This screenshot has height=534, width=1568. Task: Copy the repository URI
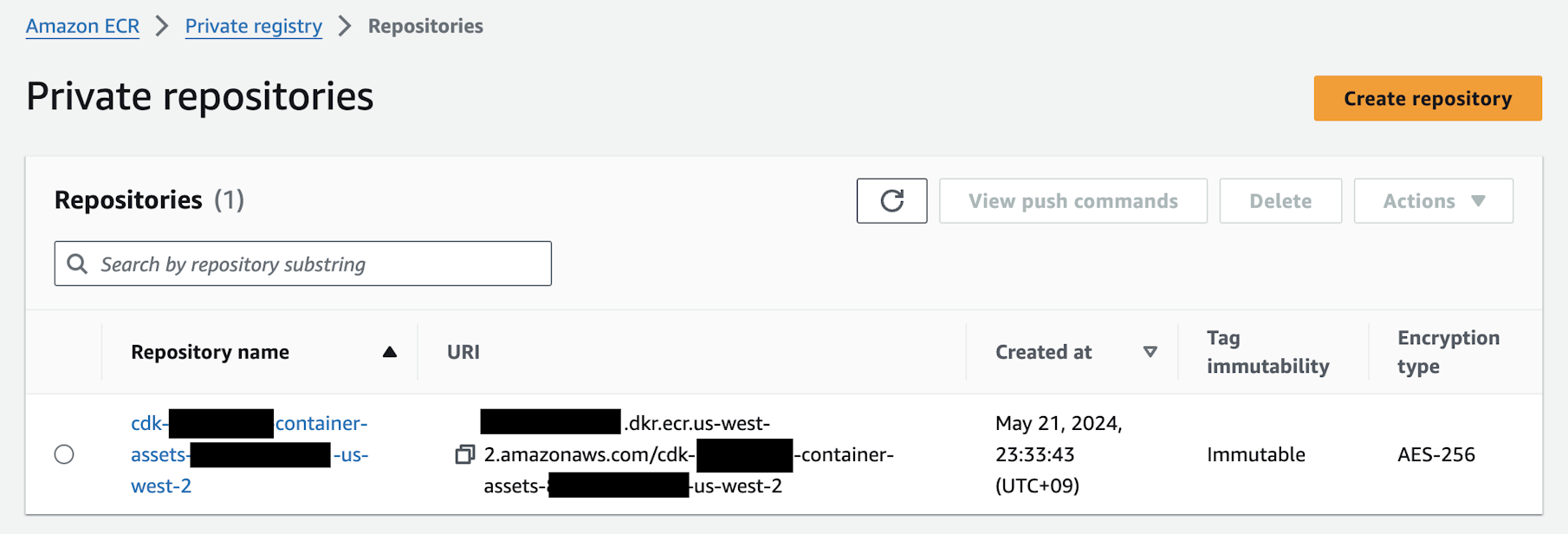click(465, 454)
